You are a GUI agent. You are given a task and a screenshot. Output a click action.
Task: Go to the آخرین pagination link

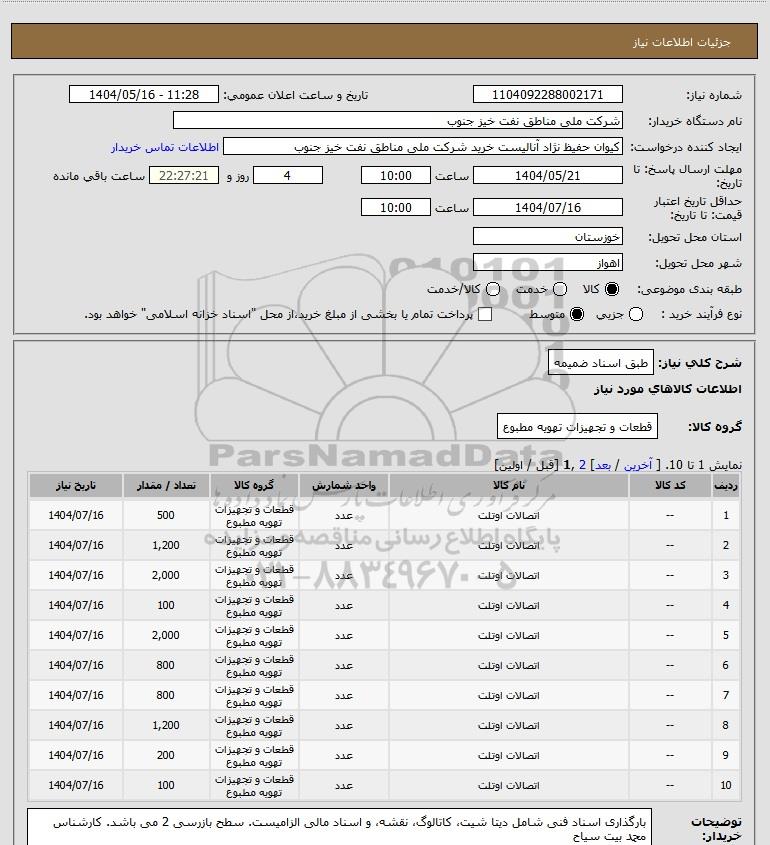click(x=638, y=465)
